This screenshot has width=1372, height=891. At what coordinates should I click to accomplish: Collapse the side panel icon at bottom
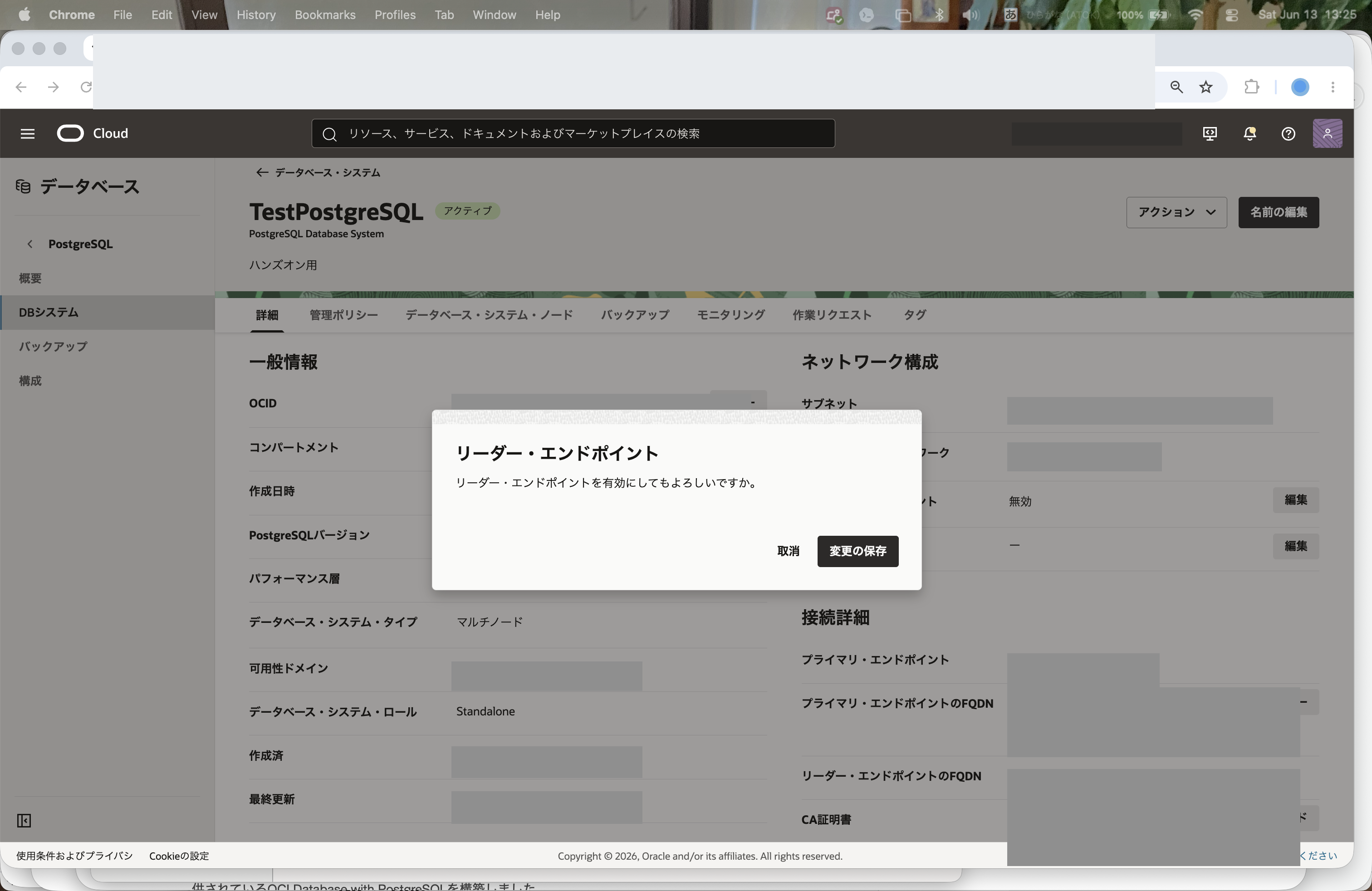(24, 820)
